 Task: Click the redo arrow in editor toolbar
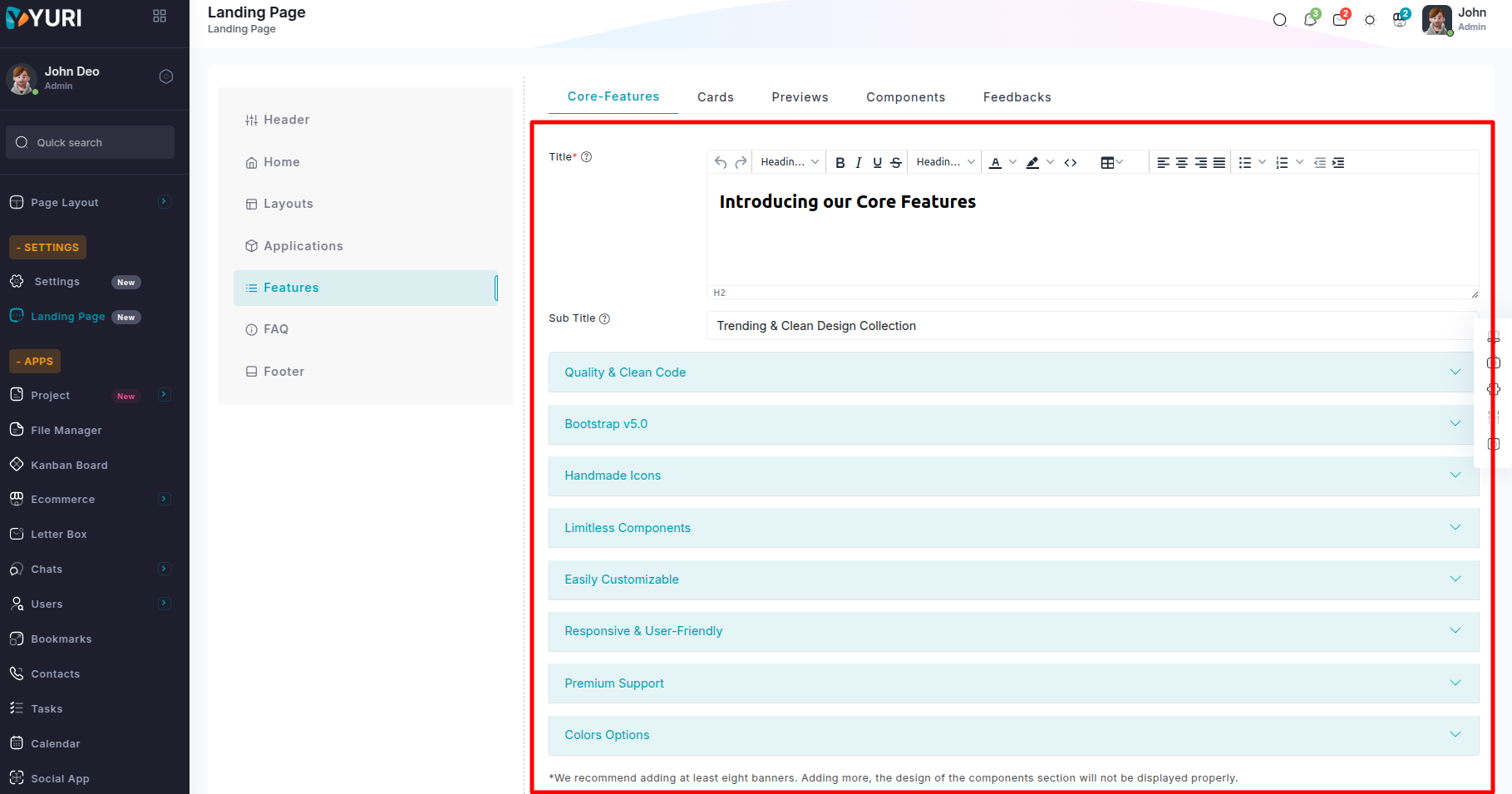(741, 162)
